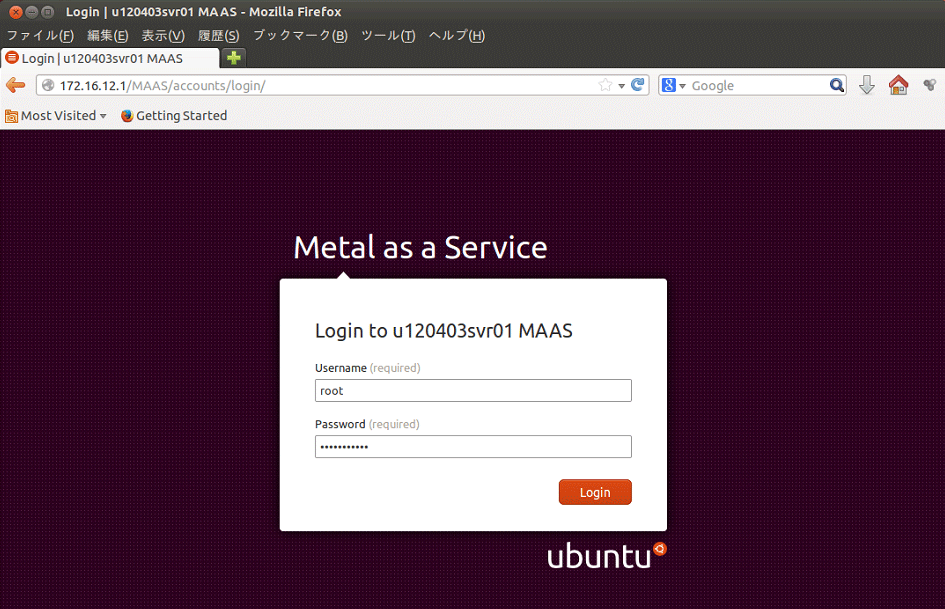Click the MAAS tab favicon
Image resolution: width=945 pixels, height=609 pixels.
(x=12, y=58)
